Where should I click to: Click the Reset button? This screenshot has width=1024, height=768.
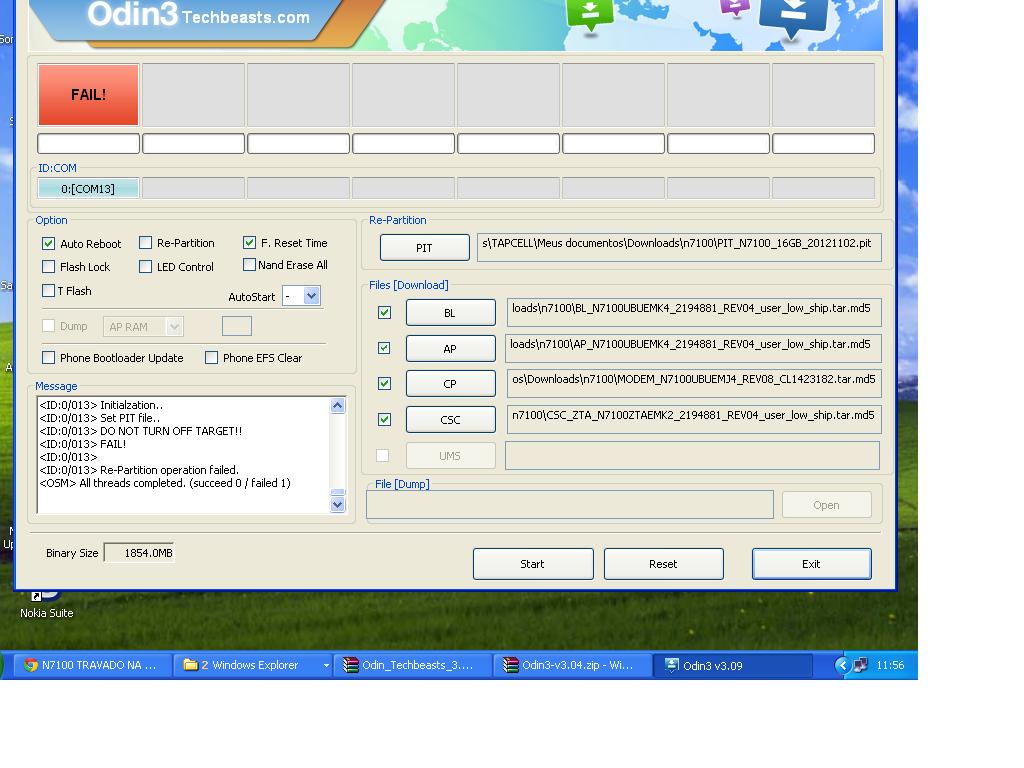click(x=664, y=564)
